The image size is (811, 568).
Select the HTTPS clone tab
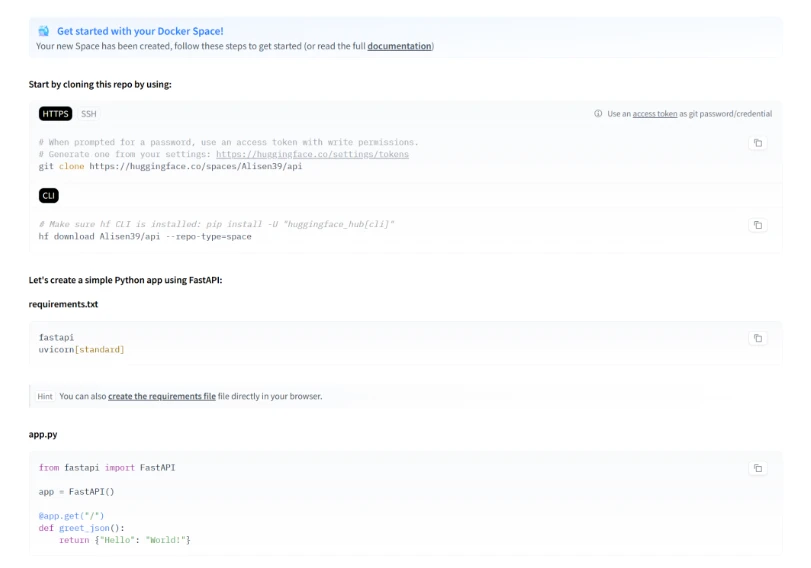pyautogui.click(x=55, y=114)
